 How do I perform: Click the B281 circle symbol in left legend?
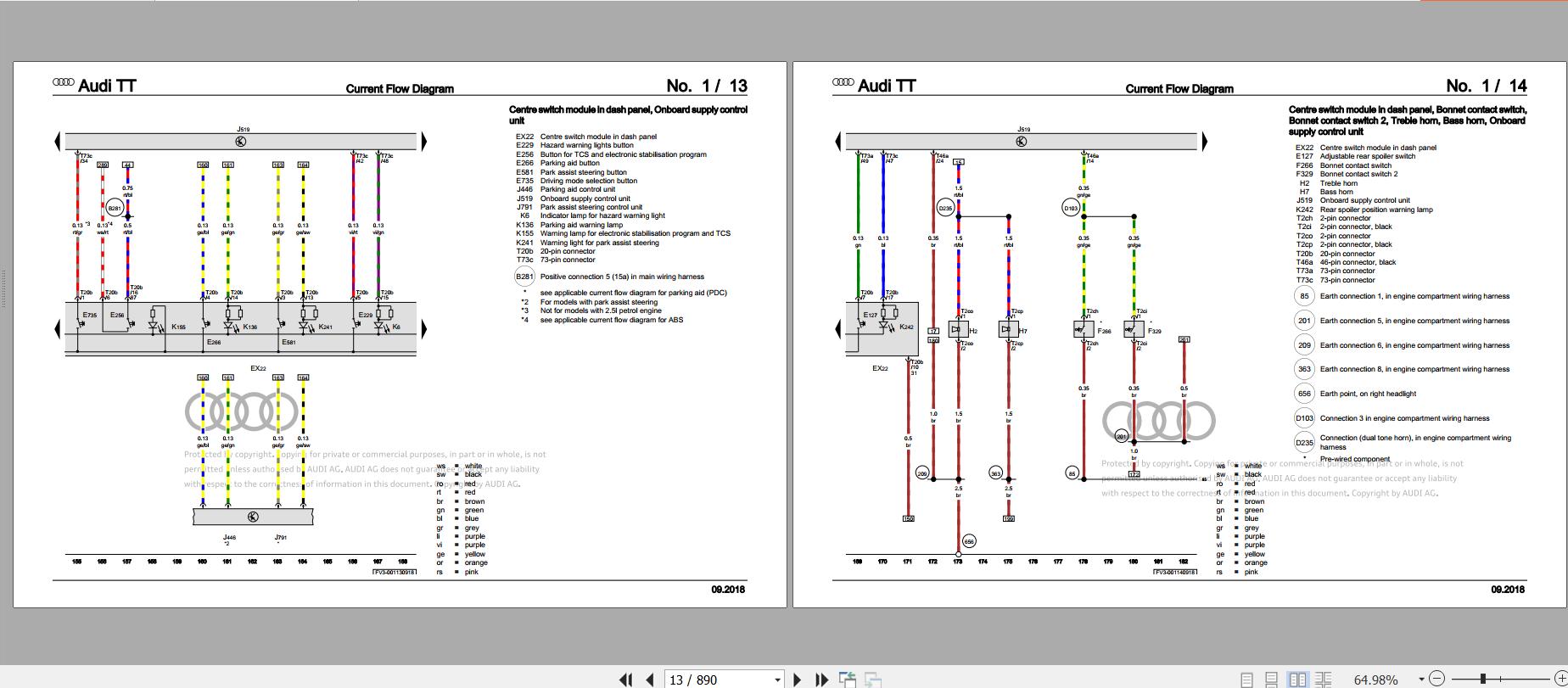525,277
